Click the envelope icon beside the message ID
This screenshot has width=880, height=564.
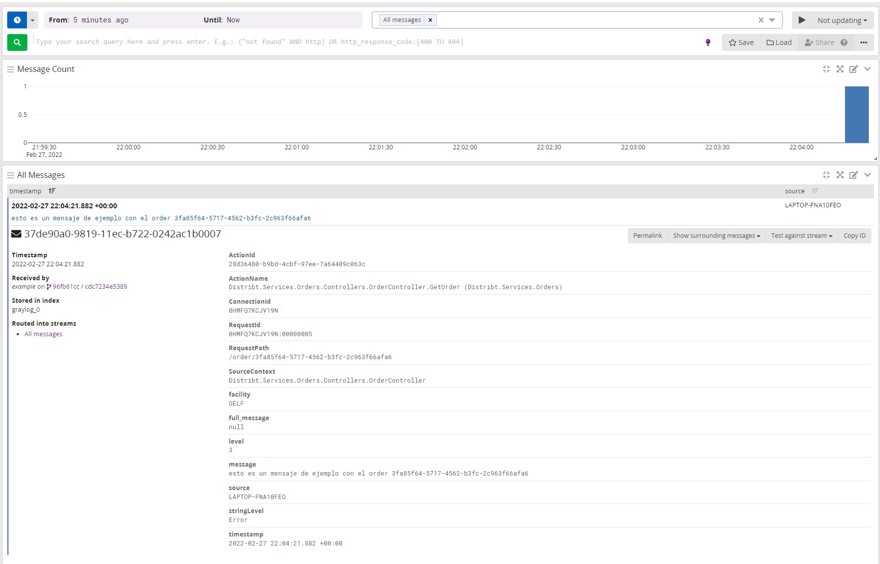point(16,234)
